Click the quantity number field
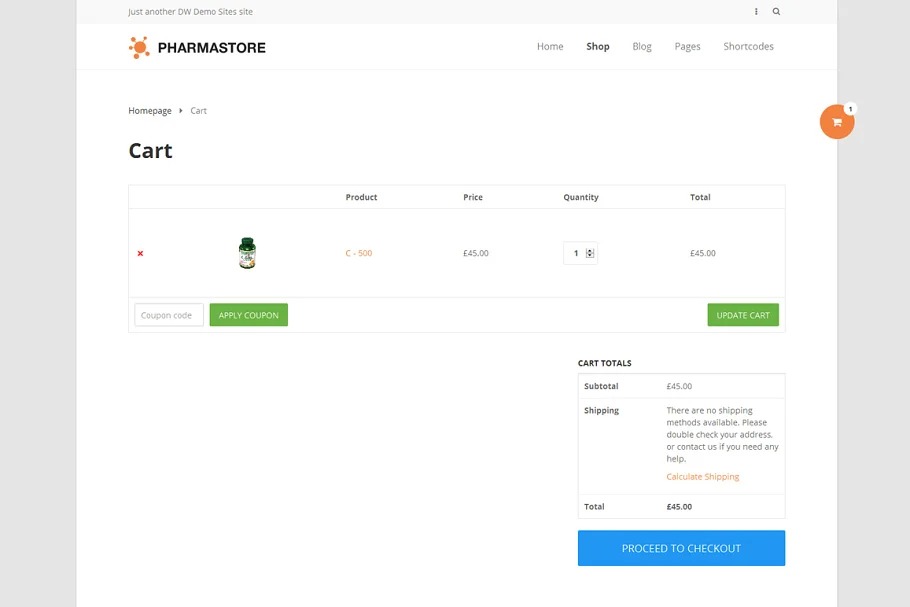This screenshot has width=910, height=607. (x=574, y=253)
